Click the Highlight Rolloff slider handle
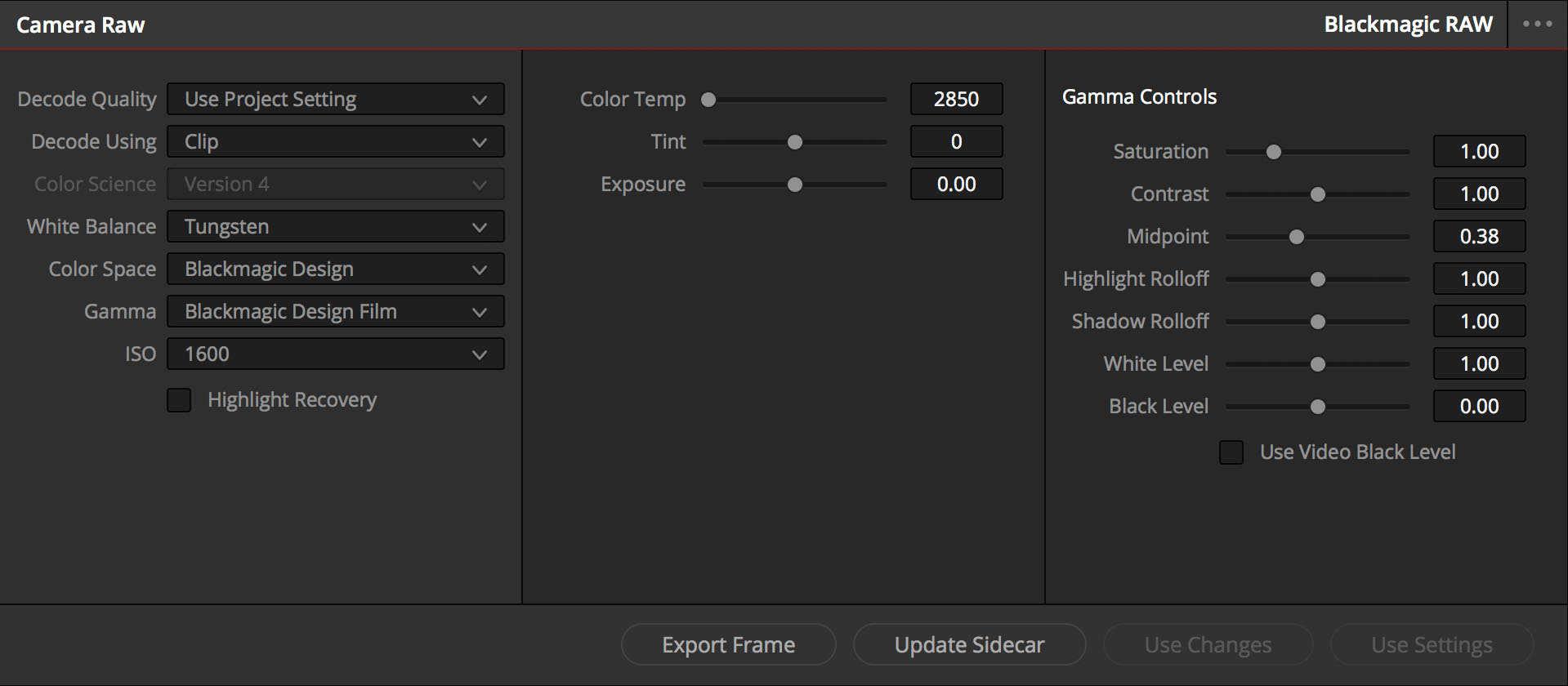1568x686 pixels. coord(1318,279)
